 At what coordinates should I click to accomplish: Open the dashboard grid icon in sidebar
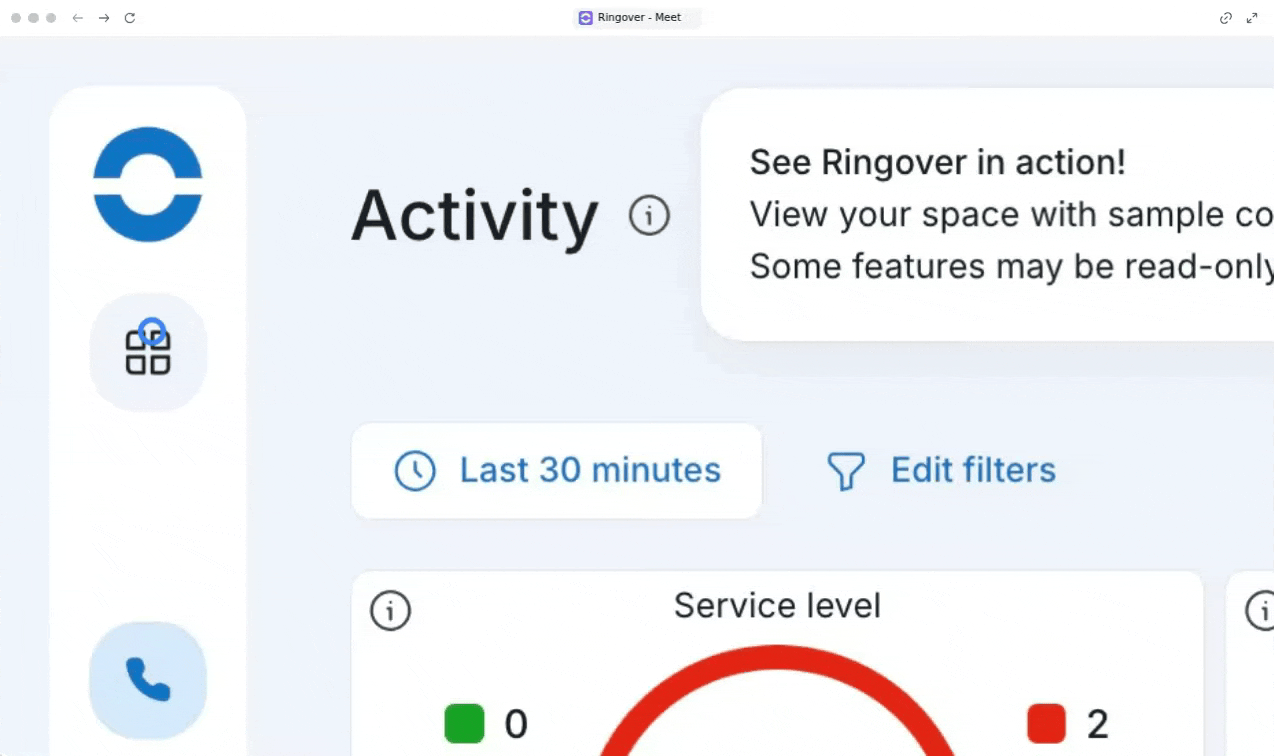coord(148,352)
